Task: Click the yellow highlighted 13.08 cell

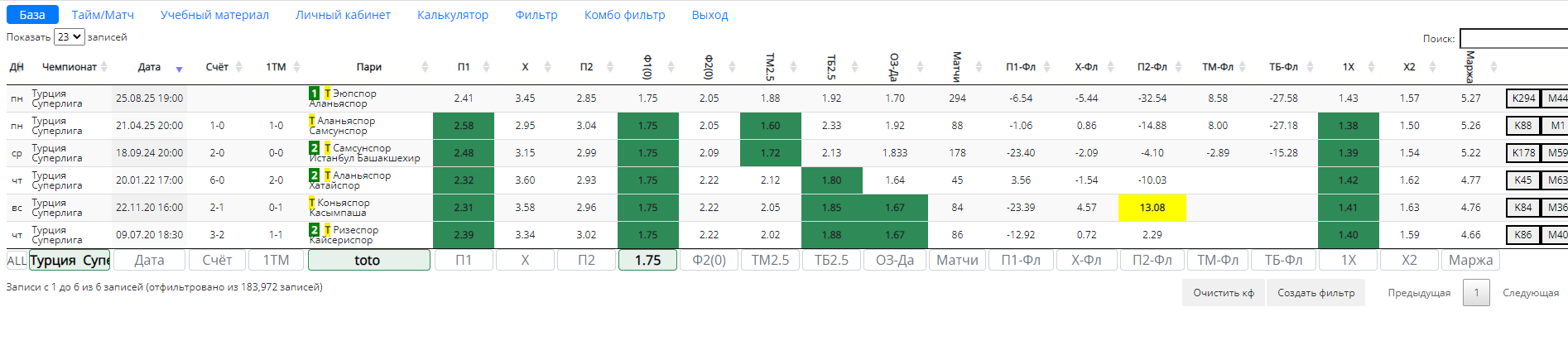Action: point(1152,208)
